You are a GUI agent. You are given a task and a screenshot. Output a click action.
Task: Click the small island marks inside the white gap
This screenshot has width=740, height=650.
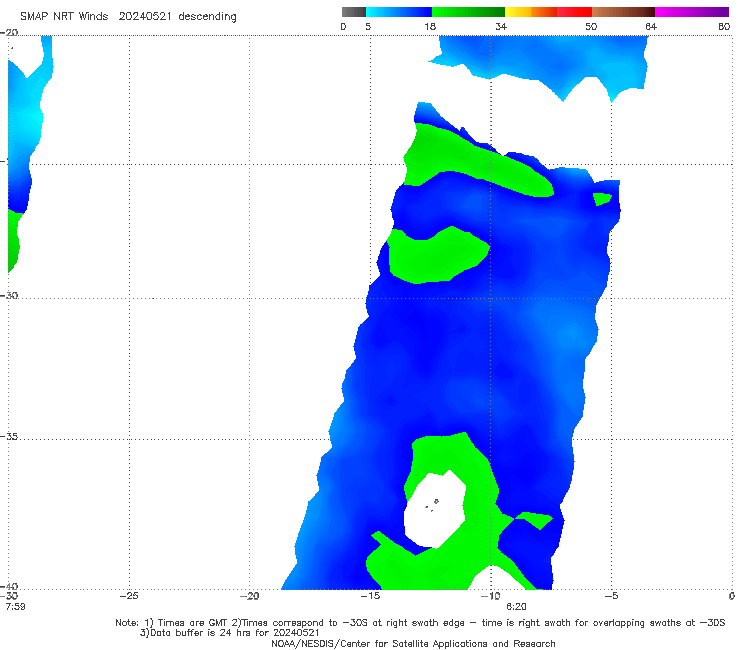pyautogui.click(x=432, y=505)
